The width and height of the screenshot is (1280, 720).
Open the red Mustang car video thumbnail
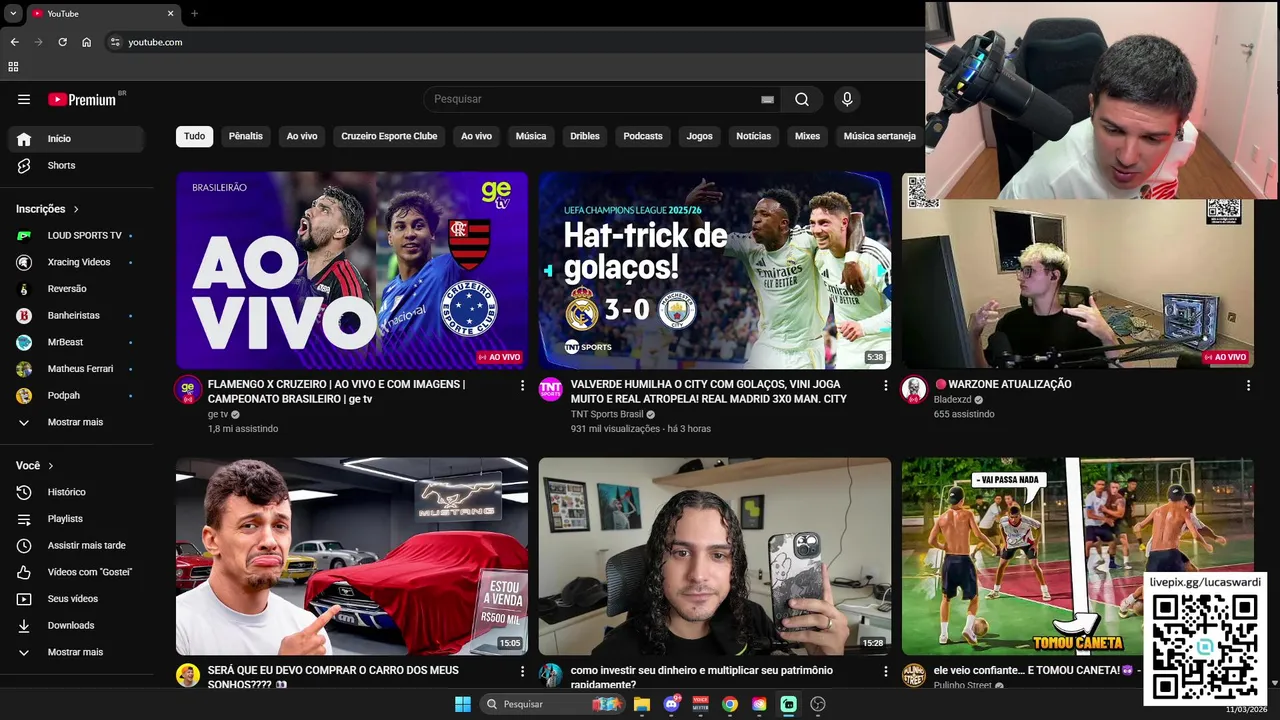(352, 556)
